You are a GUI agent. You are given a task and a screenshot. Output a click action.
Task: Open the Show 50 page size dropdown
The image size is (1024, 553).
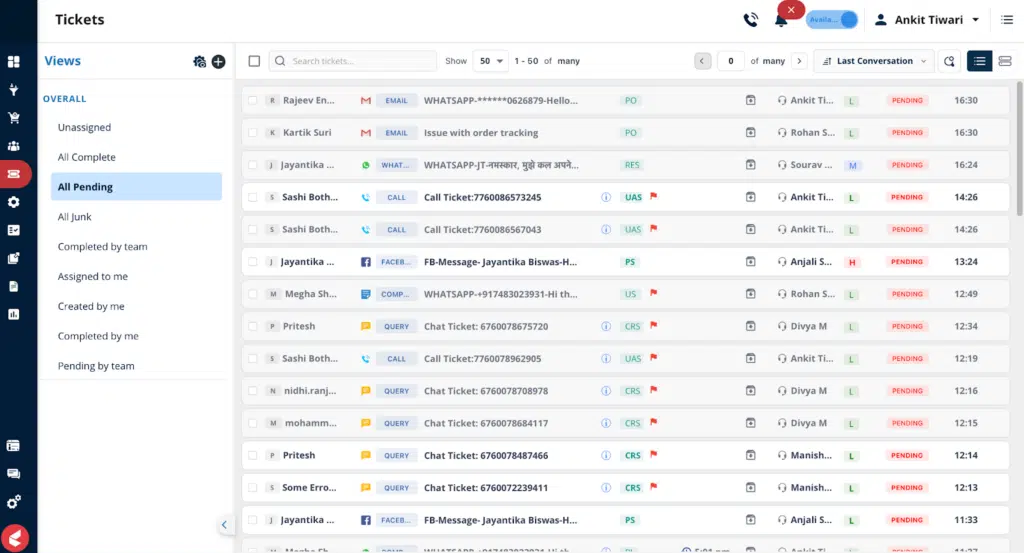491,61
